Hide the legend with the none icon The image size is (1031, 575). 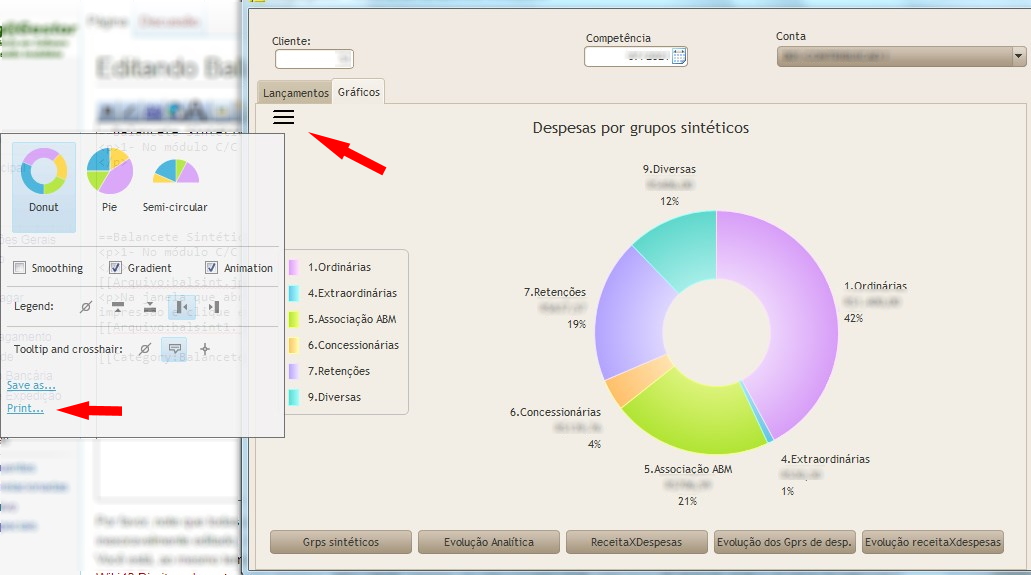86,307
